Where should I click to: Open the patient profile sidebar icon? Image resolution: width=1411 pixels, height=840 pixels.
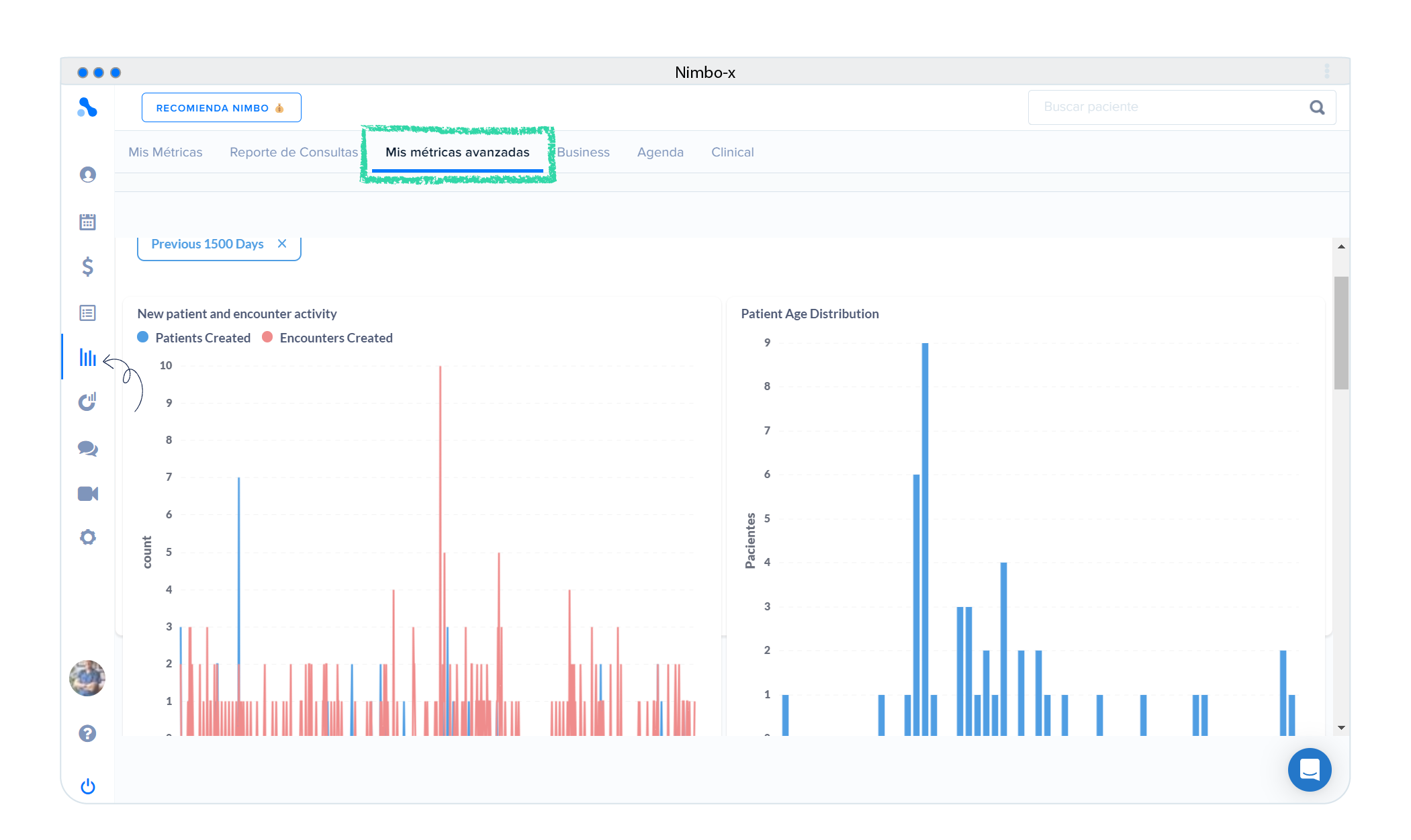coord(87,175)
